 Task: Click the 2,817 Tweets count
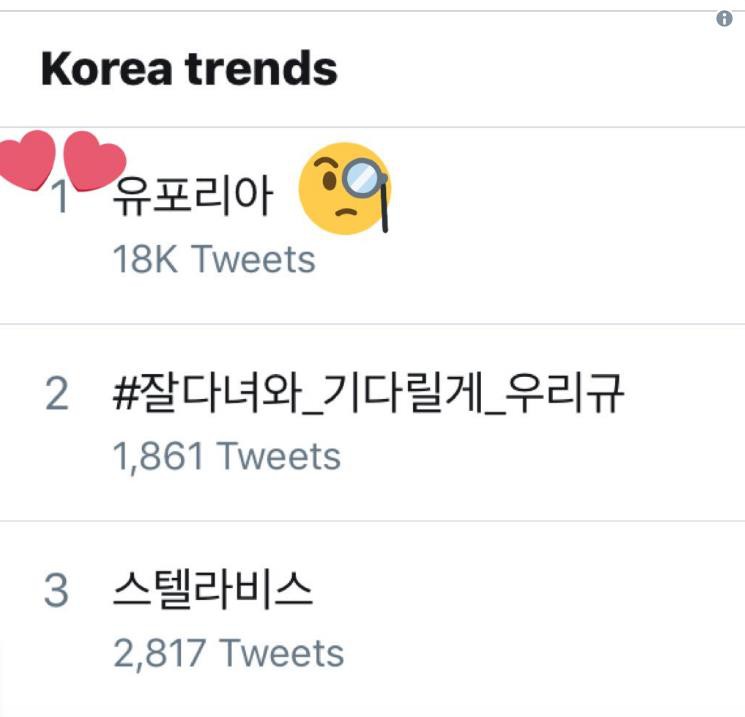229,653
